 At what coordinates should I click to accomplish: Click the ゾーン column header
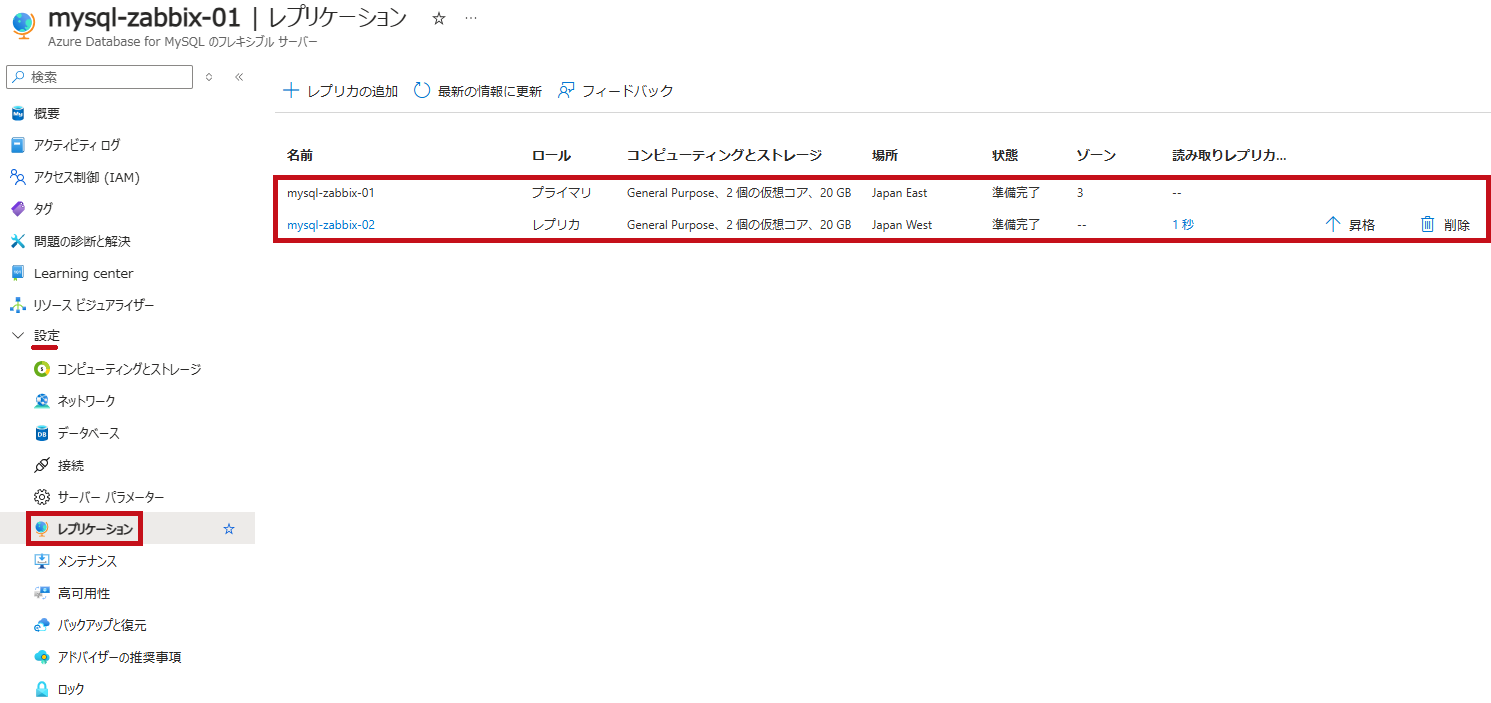pos(1096,155)
